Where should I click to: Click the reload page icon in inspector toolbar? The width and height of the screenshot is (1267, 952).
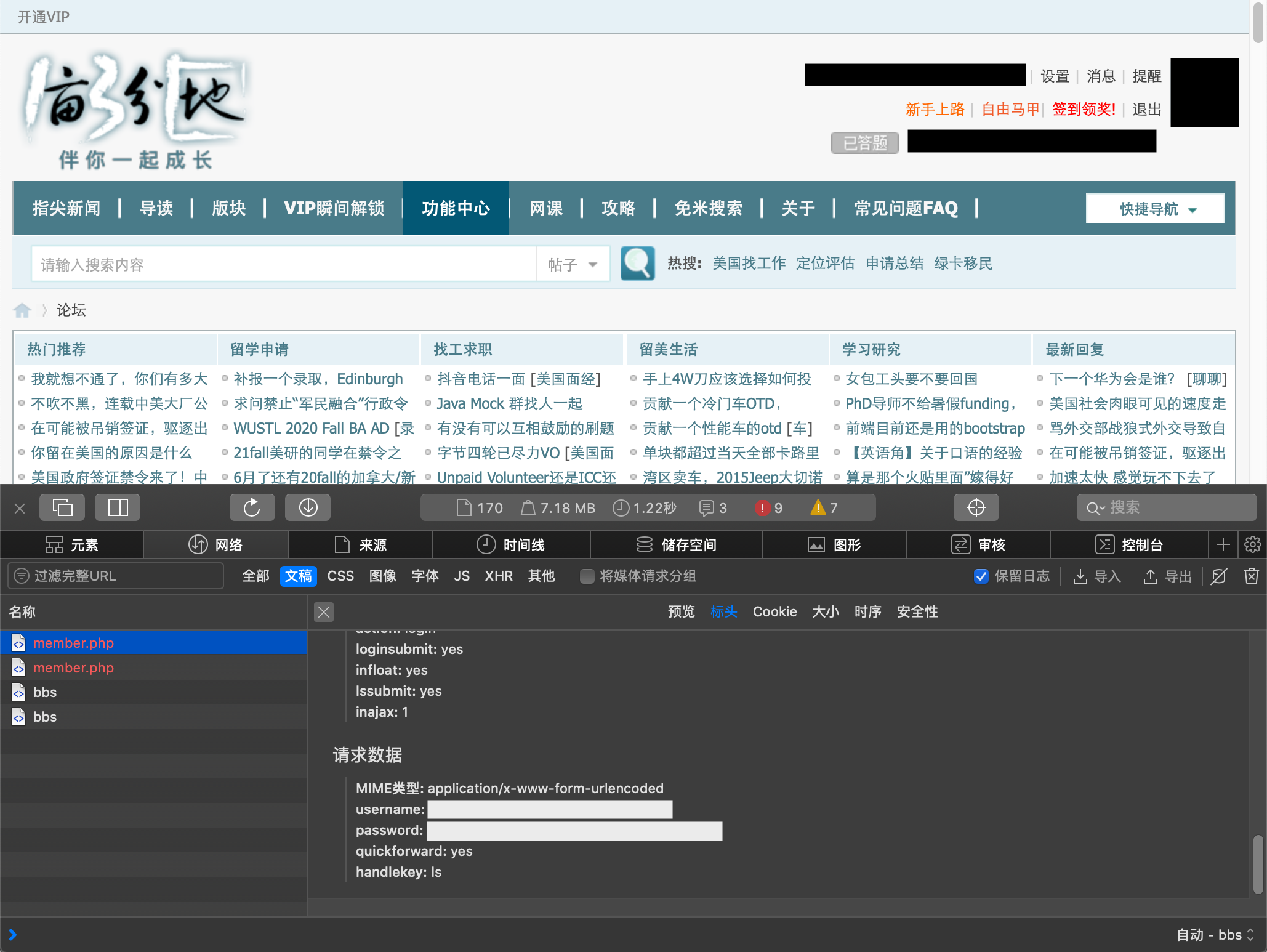(x=252, y=507)
